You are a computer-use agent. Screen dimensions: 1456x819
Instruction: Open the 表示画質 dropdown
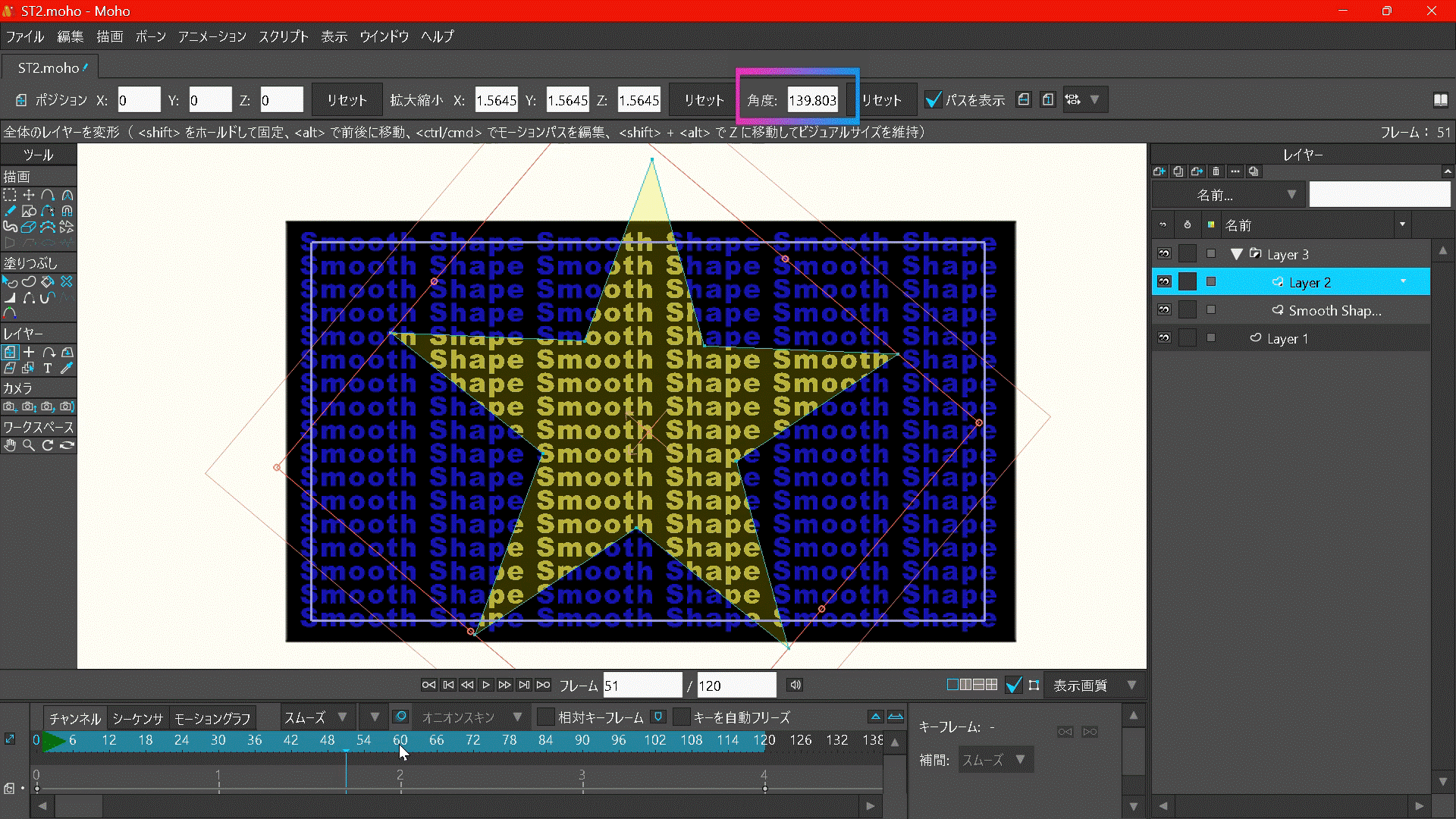tap(1092, 686)
